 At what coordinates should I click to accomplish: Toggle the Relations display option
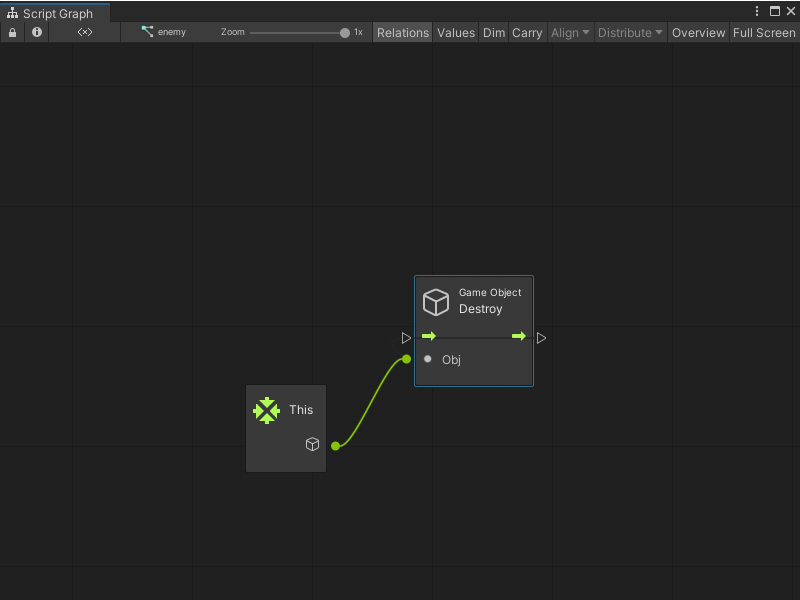402,32
